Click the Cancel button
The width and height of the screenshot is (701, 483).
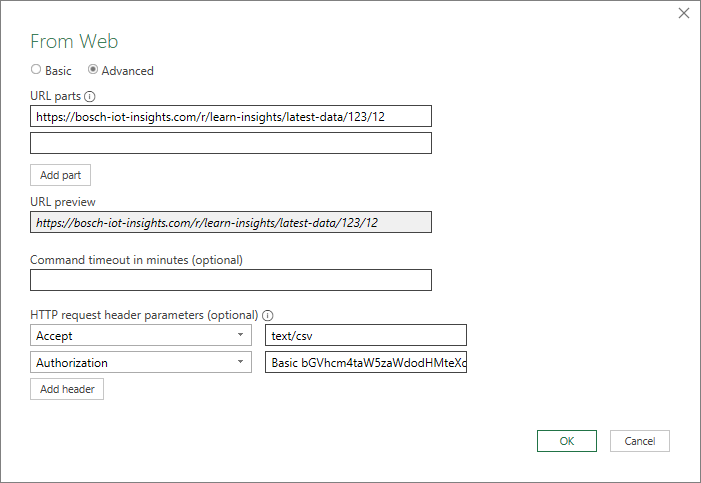point(639,441)
